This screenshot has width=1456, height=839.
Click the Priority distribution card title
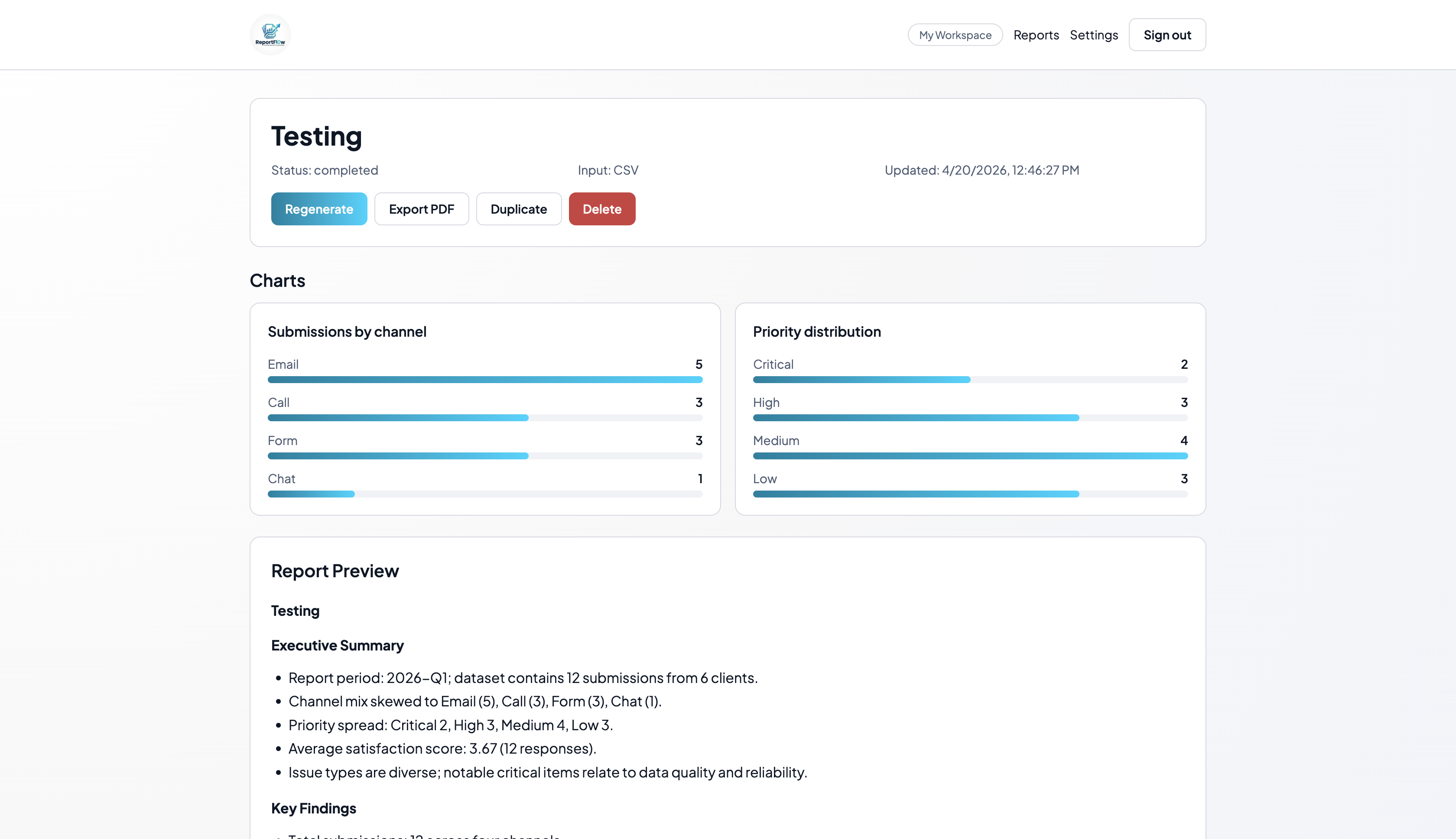pos(816,332)
